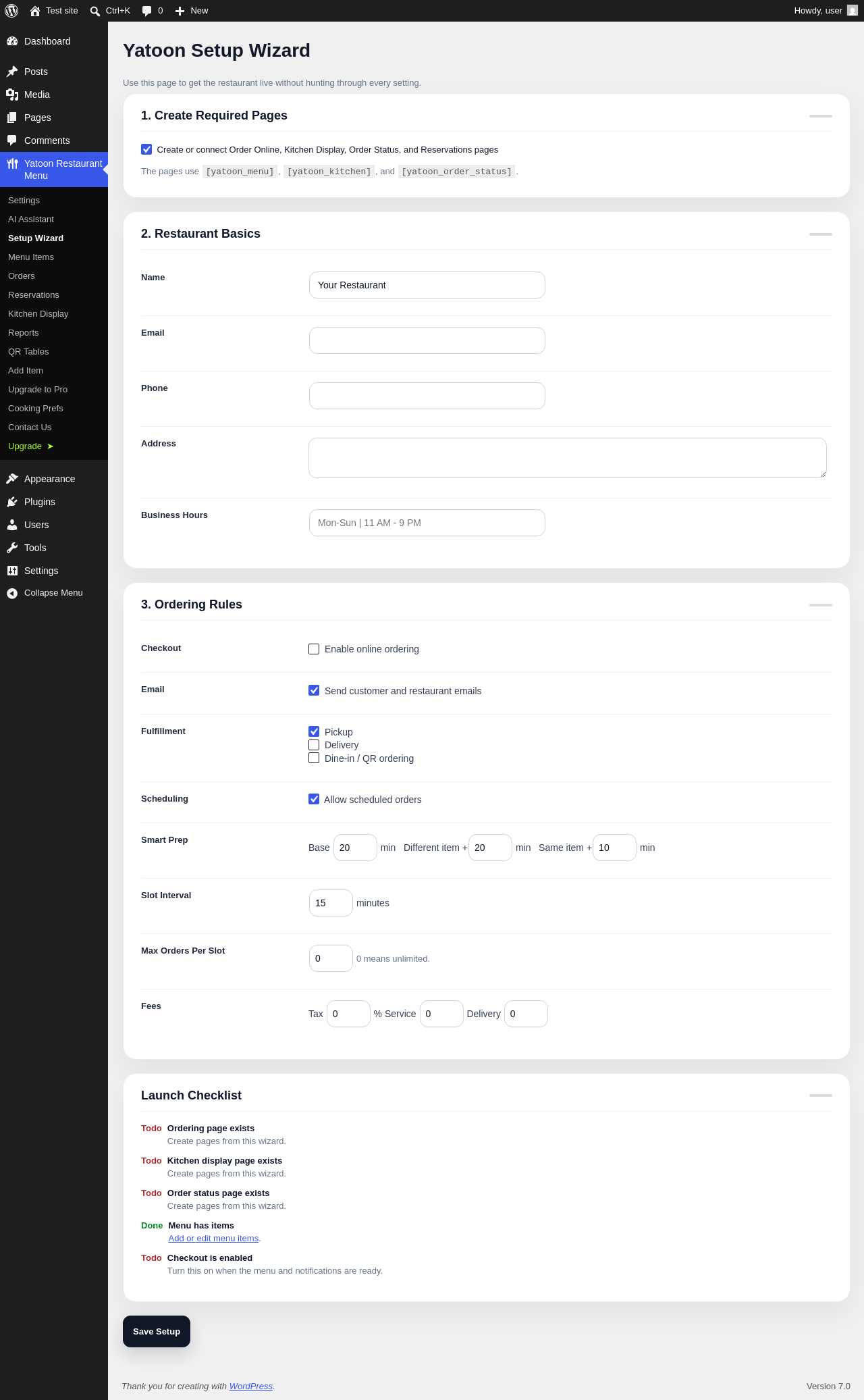The height and width of the screenshot is (1400, 864).
Task: Open the Plugins plug icon
Action: pos(12,502)
